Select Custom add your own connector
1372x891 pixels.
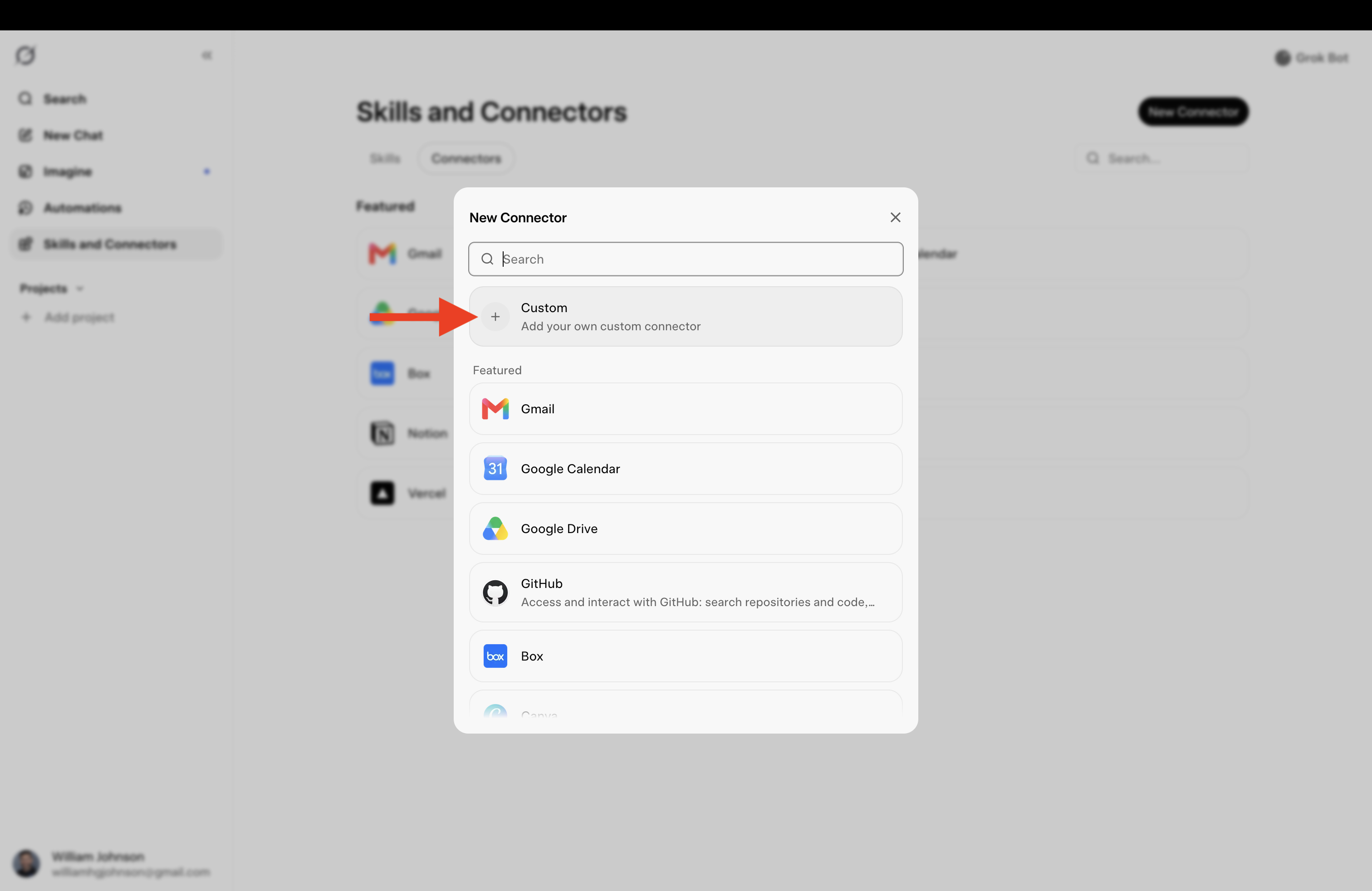click(686, 316)
